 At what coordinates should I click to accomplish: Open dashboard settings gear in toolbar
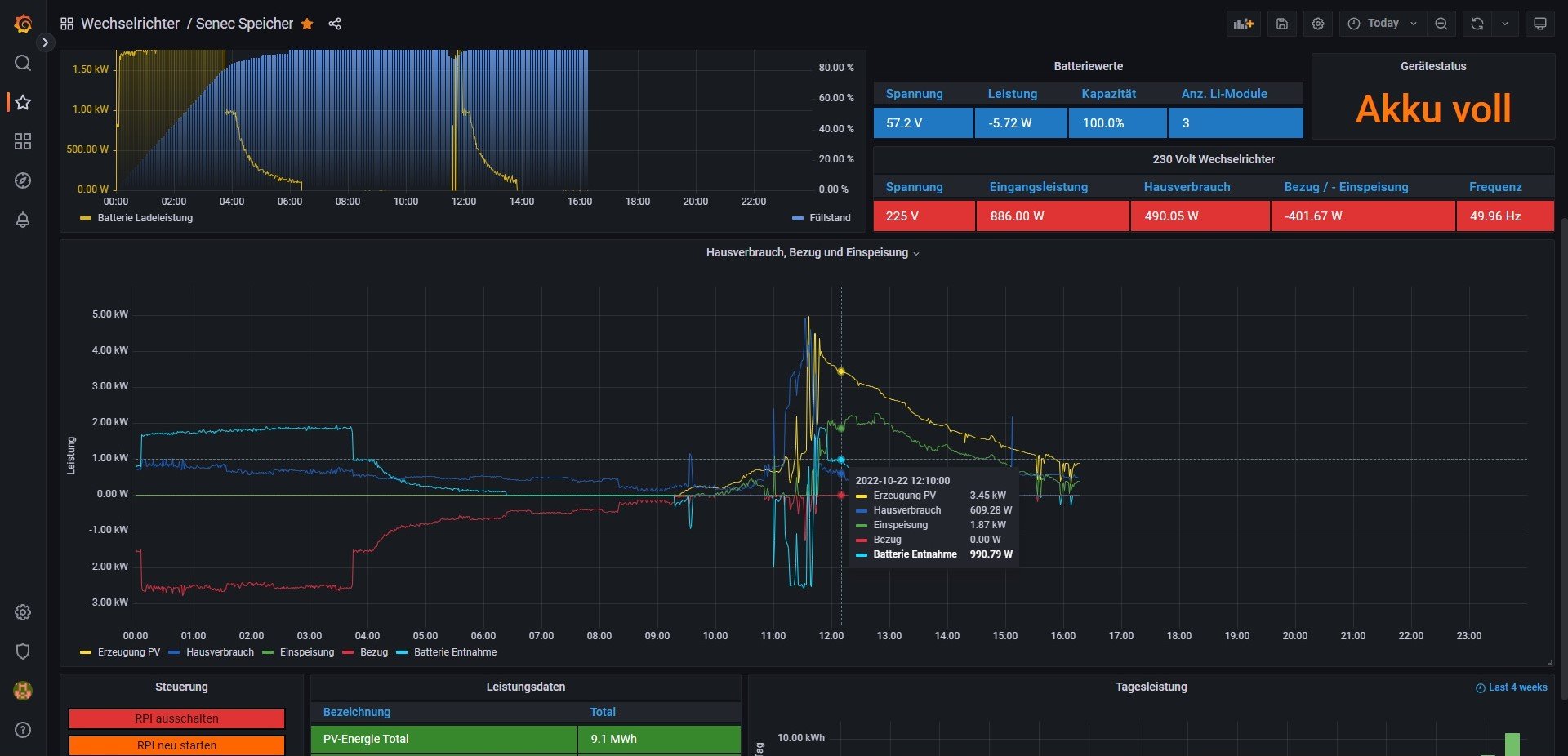pyautogui.click(x=1318, y=24)
